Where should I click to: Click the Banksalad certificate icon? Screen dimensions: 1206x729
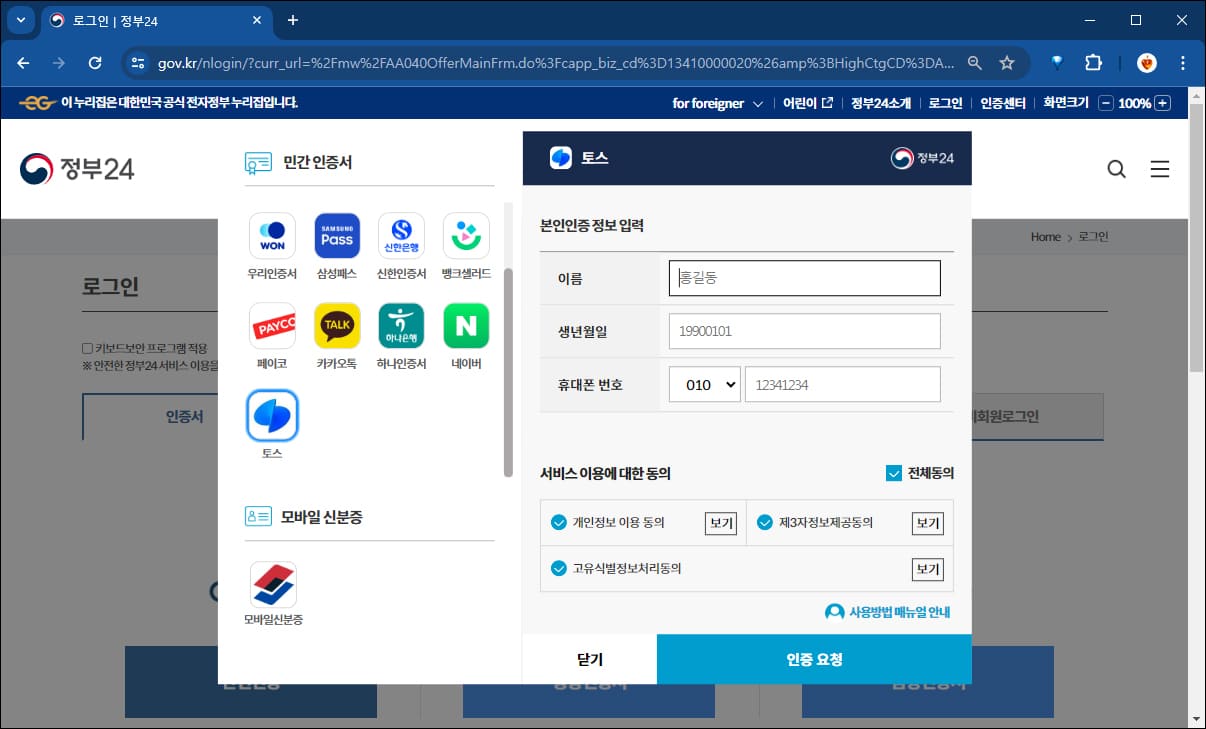pyautogui.click(x=465, y=236)
